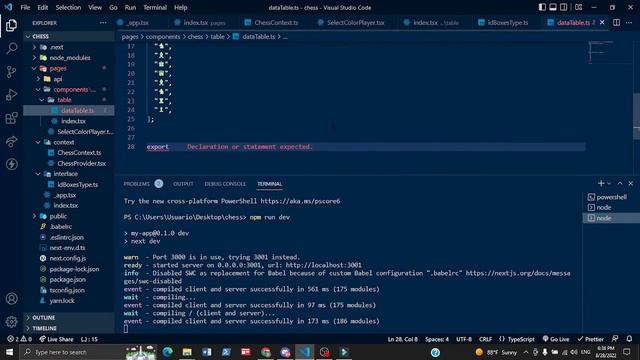Open the Help menu

coord(180,7)
